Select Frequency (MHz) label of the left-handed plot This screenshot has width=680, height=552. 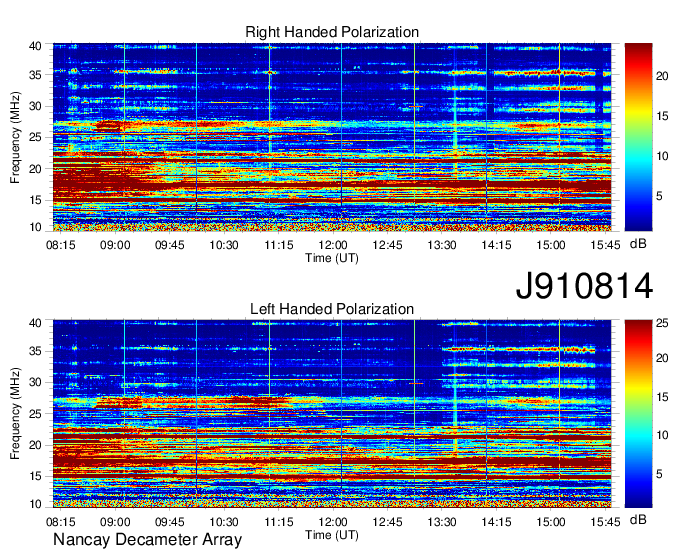(x=15, y=414)
